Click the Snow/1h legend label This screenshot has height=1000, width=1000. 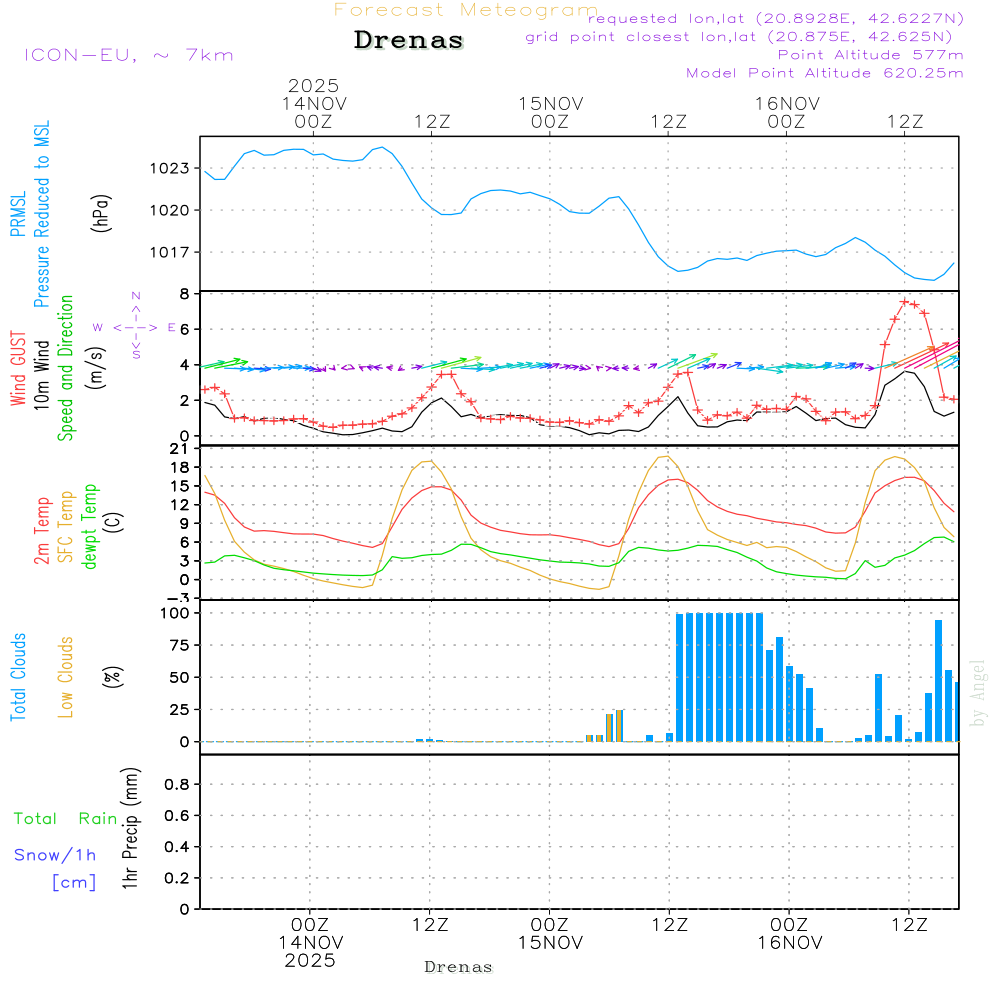(55, 855)
